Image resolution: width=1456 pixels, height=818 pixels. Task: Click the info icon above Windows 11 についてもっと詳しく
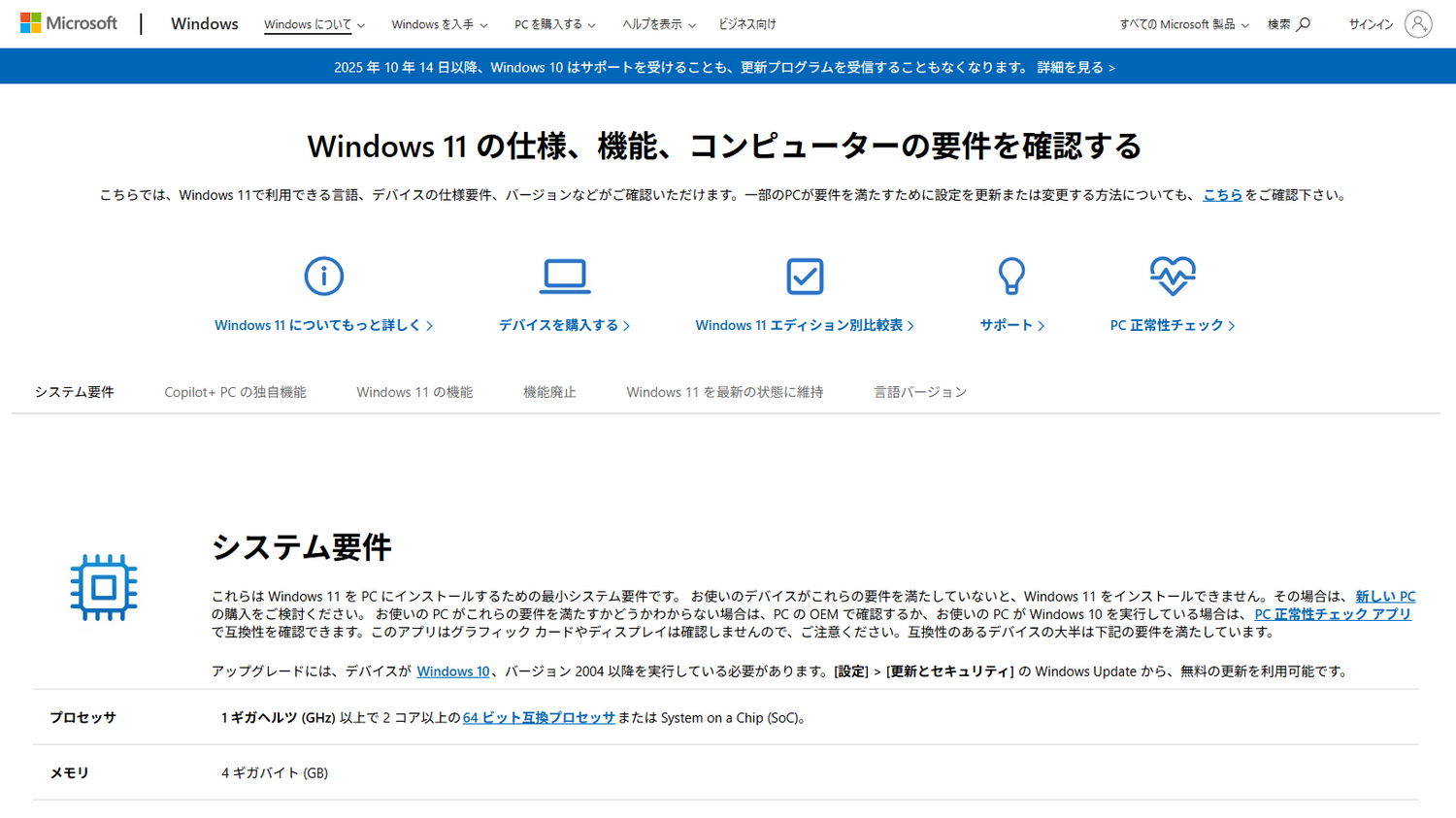[x=324, y=276]
